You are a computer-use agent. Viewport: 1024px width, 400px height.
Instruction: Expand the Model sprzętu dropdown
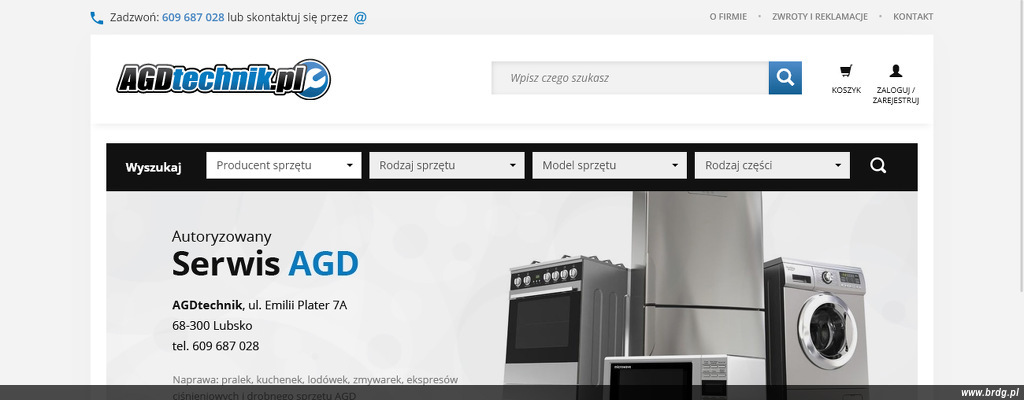tap(609, 166)
